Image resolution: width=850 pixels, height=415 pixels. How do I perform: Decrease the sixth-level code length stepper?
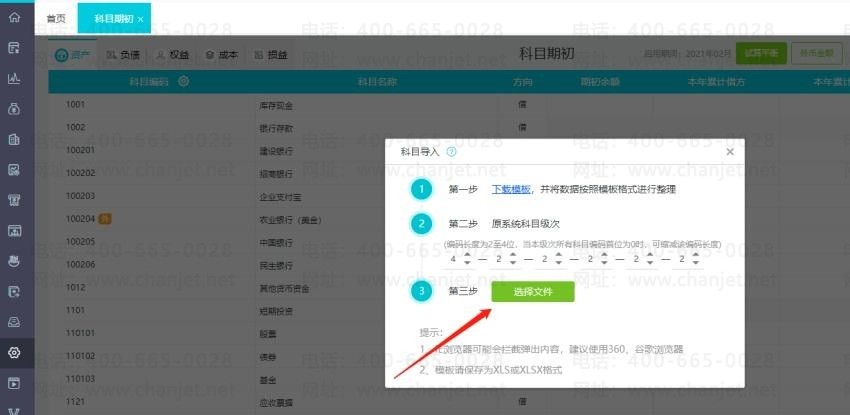pyautogui.click(x=696, y=264)
